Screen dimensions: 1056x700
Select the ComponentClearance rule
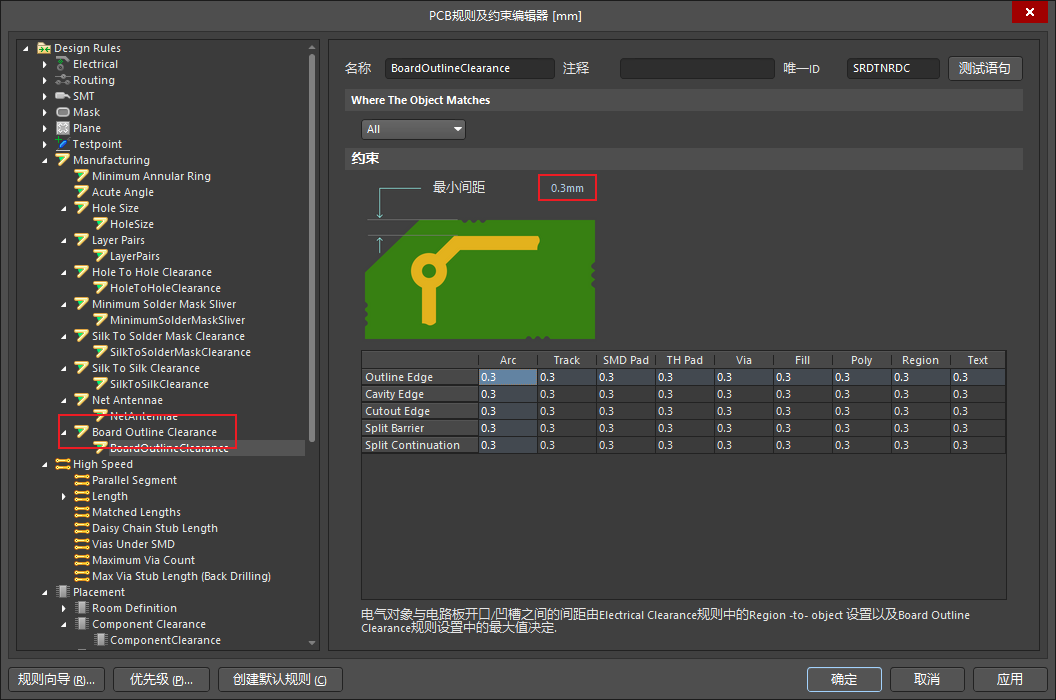tap(165, 640)
